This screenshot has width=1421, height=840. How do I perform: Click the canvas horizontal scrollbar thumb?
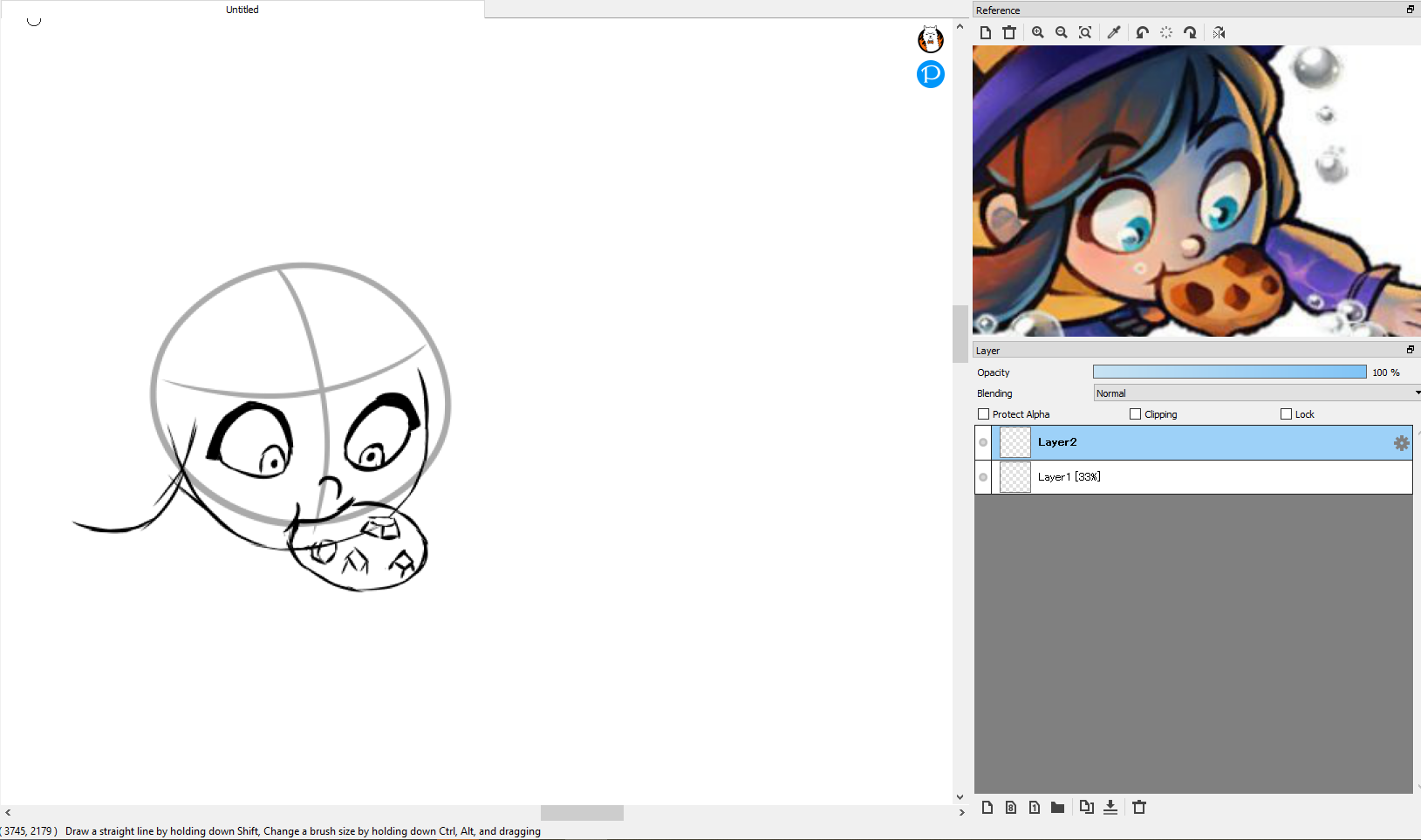[582, 813]
